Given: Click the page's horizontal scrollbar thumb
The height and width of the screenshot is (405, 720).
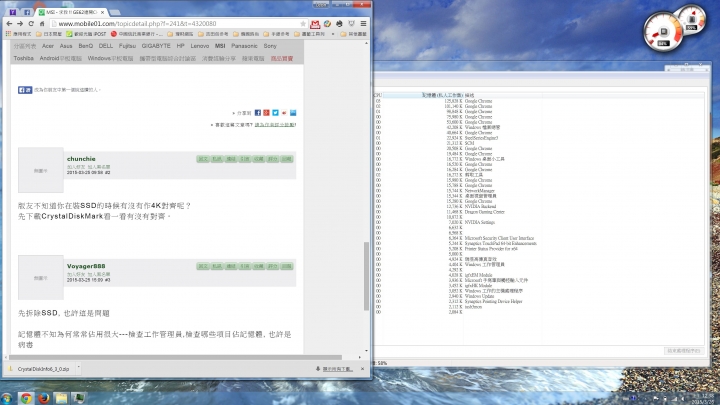Looking at the screenshot, I should [175, 357].
